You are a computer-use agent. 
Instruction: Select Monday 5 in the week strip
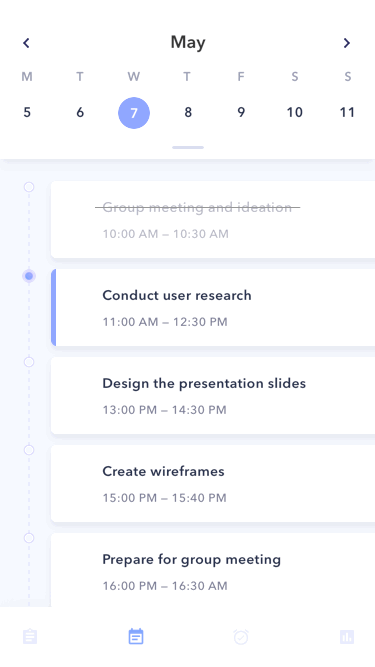[27, 112]
